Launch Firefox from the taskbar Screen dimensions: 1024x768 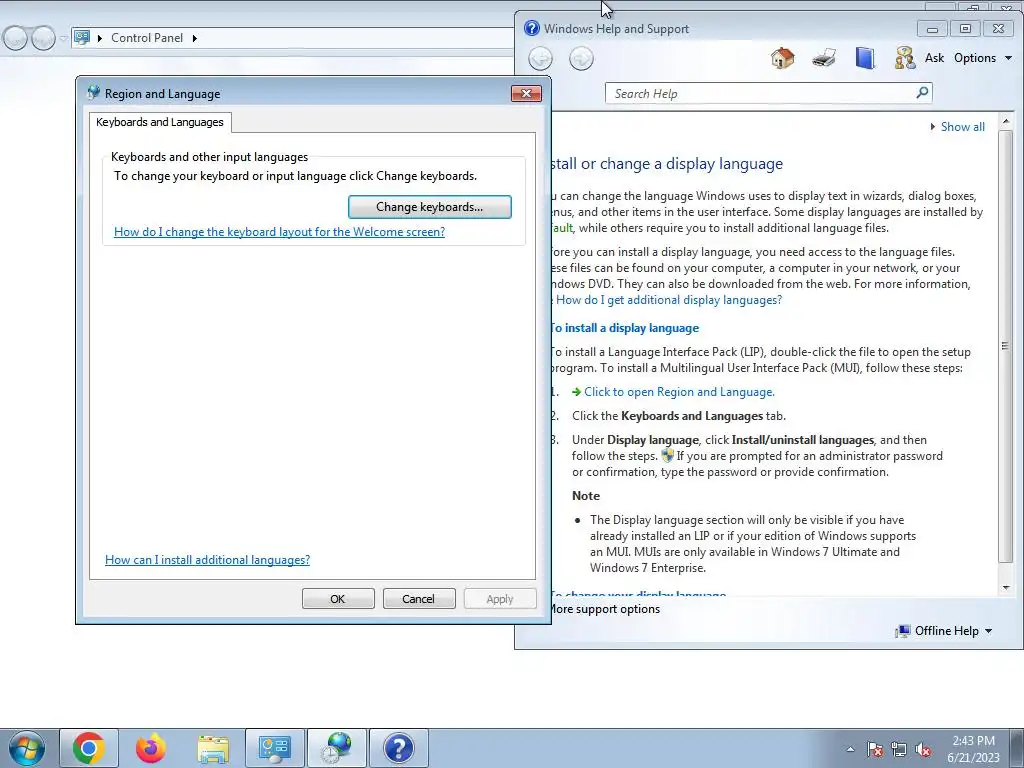point(151,748)
